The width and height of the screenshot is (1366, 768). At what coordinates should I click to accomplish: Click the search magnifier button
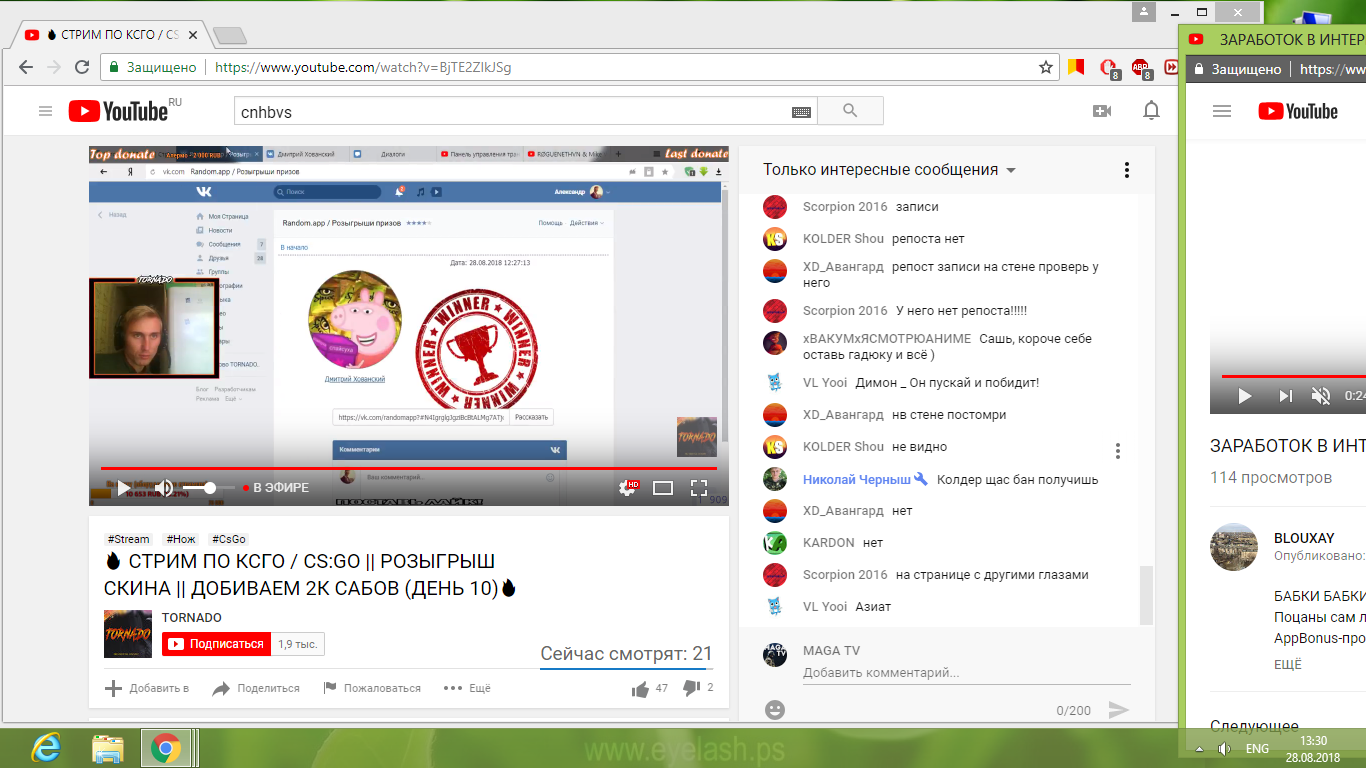click(850, 111)
